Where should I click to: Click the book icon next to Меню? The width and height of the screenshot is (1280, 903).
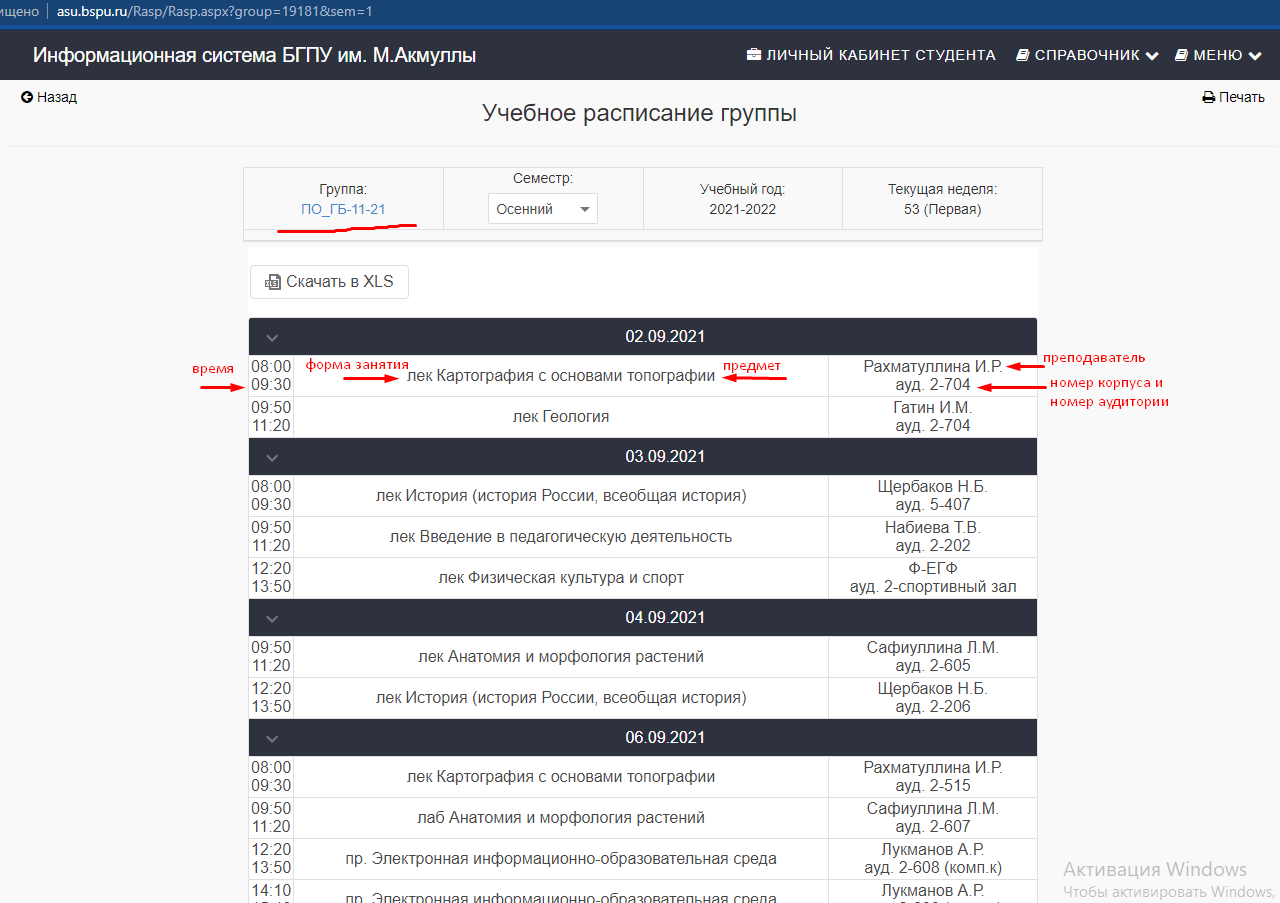tap(1181, 55)
